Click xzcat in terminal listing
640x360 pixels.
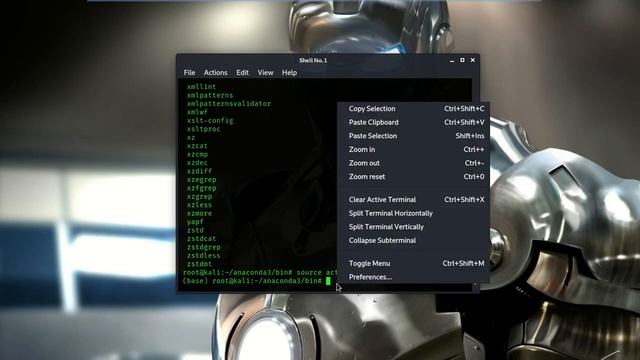(x=197, y=146)
